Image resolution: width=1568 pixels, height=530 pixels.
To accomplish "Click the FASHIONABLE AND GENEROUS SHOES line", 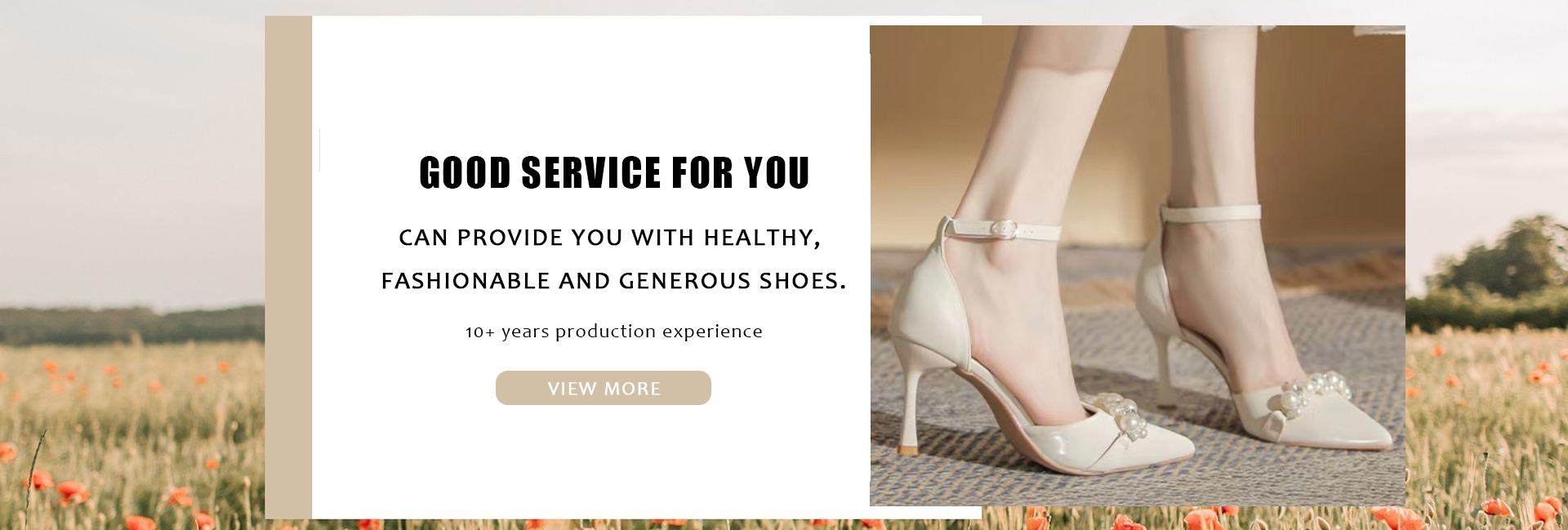I will [613, 281].
